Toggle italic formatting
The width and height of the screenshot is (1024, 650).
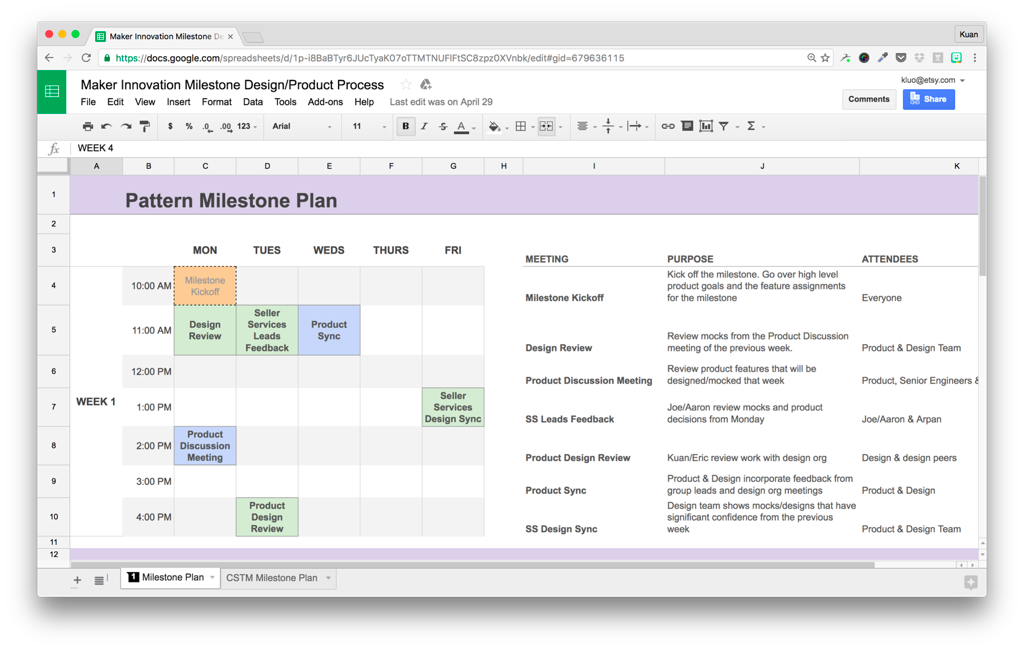424,126
